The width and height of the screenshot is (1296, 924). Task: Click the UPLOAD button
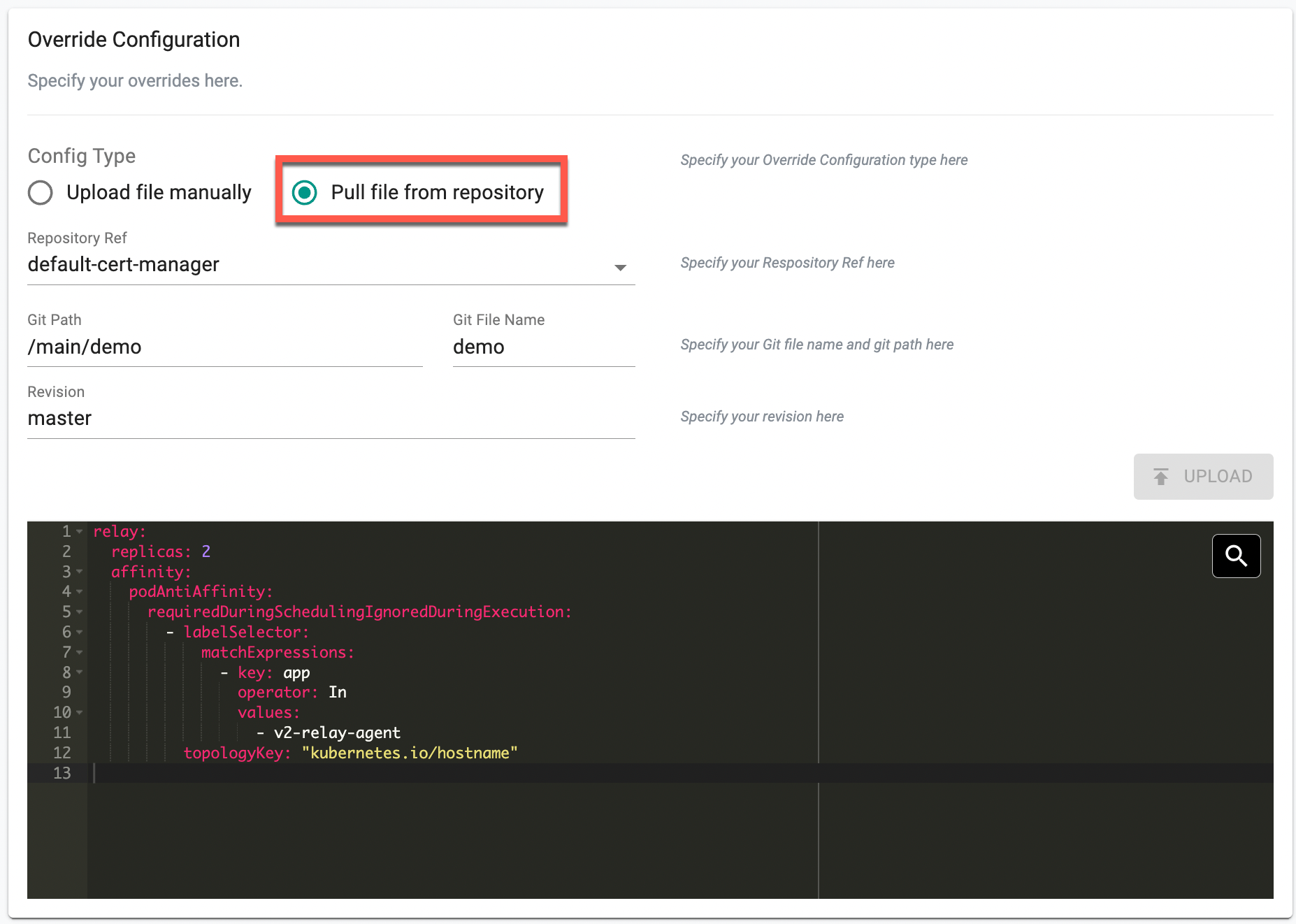click(1202, 477)
